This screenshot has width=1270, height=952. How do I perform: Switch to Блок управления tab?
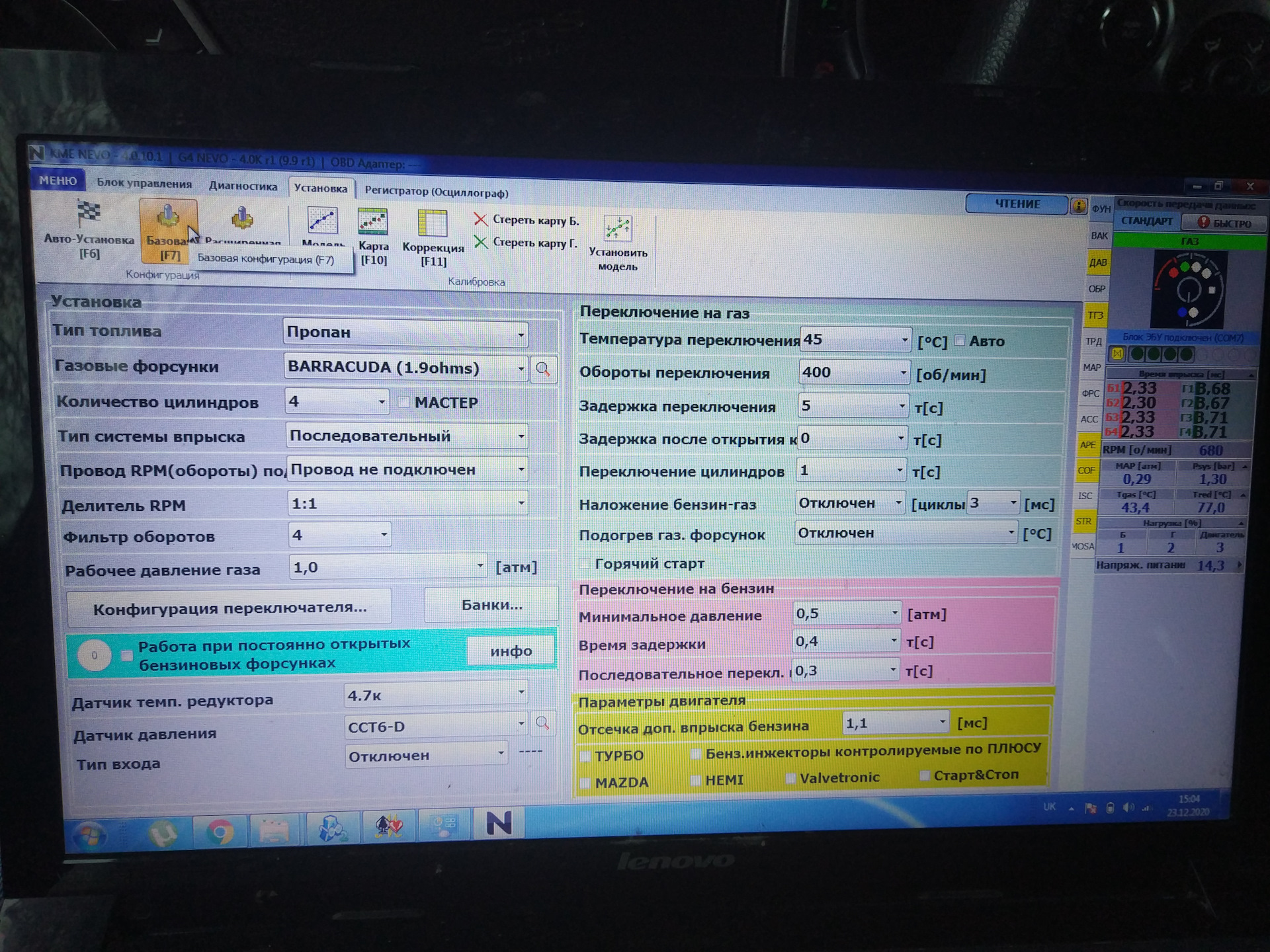(x=144, y=183)
